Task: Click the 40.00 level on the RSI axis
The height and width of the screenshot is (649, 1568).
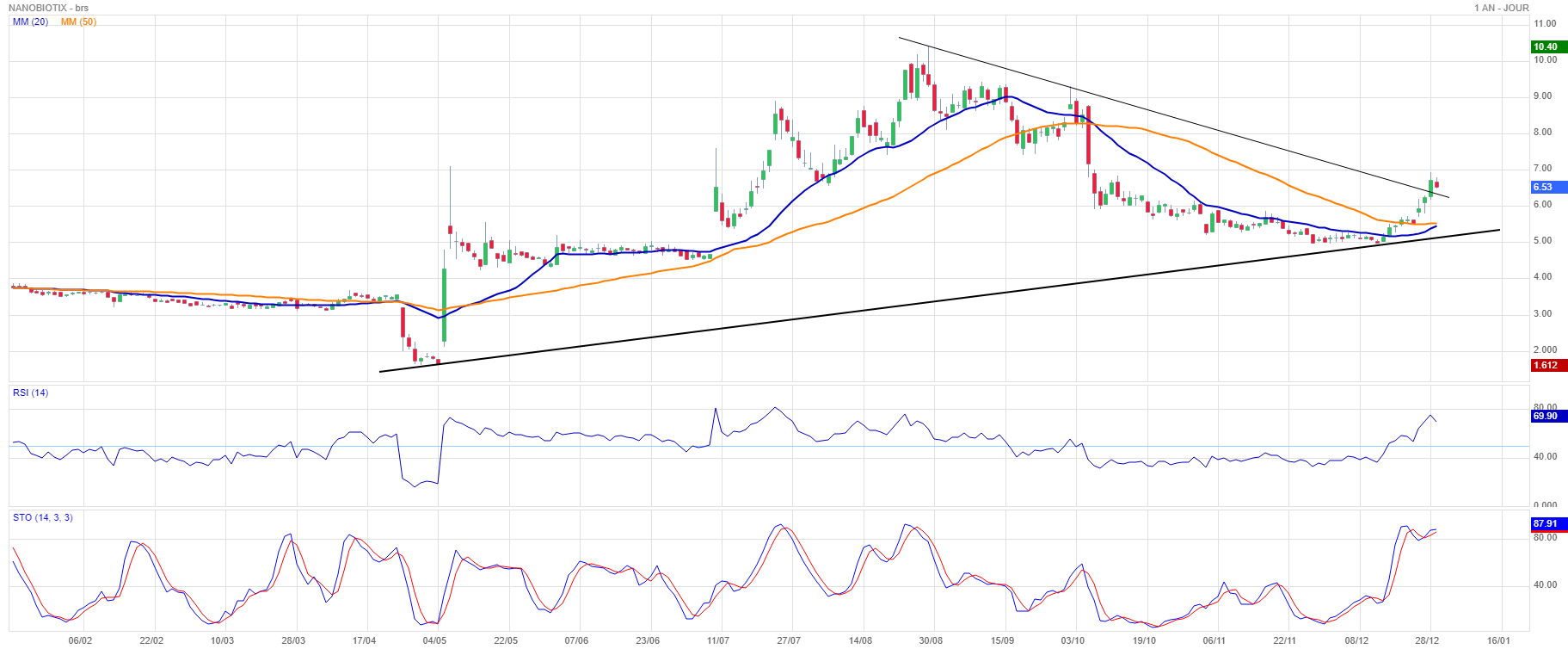Action: (1545, 457)
